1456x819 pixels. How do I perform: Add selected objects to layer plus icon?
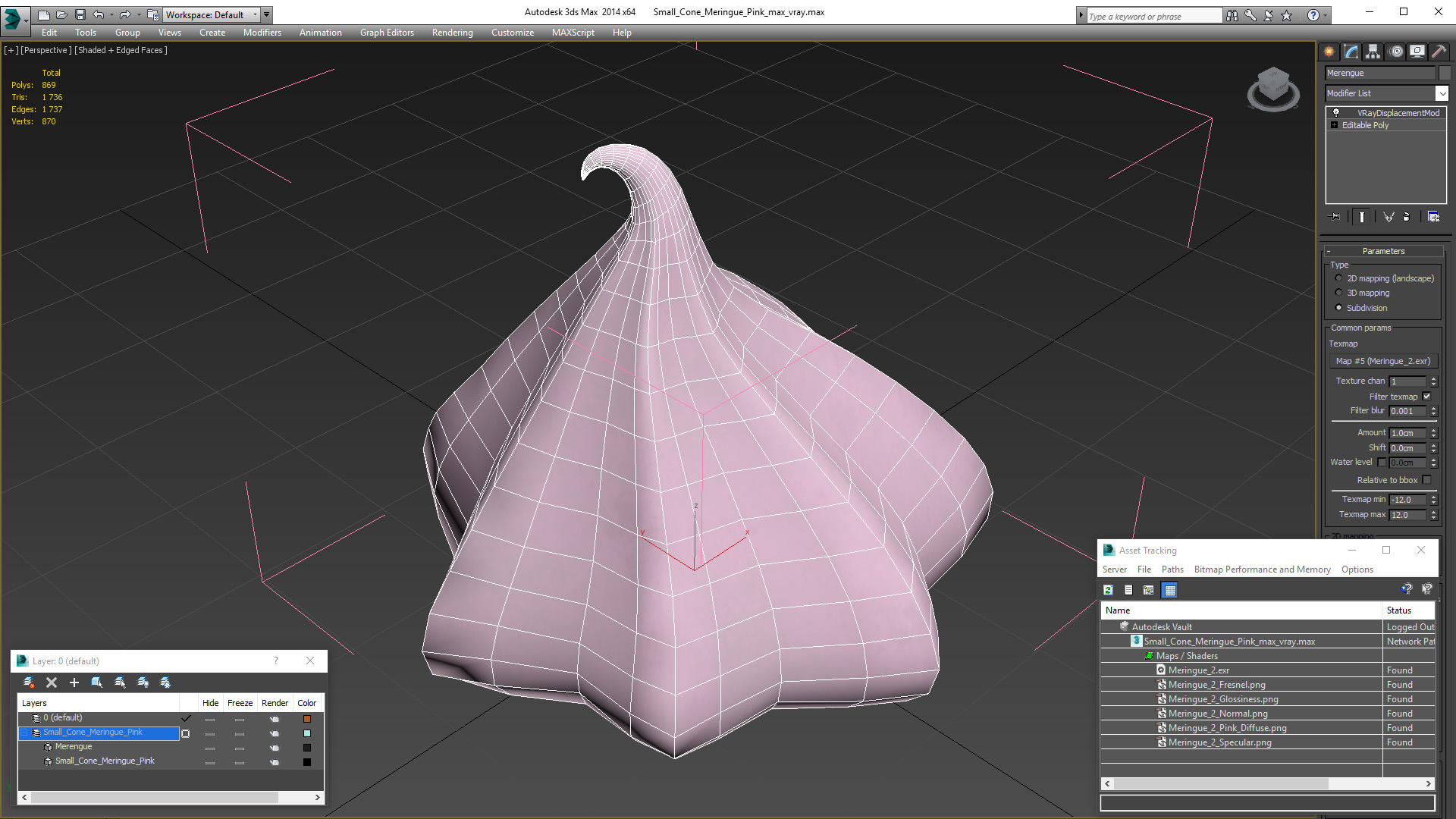[74, 682]
